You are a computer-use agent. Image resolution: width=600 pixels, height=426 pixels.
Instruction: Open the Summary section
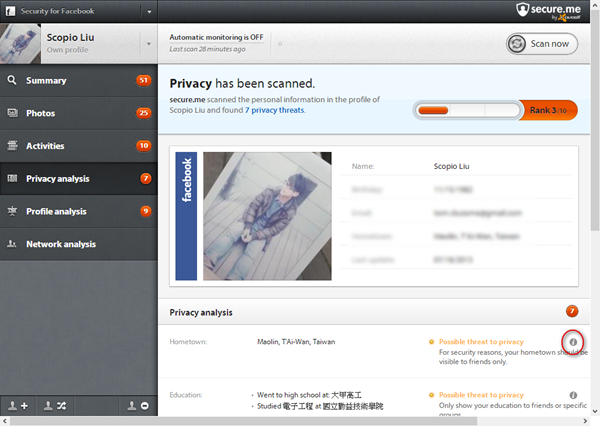point(78,80)
